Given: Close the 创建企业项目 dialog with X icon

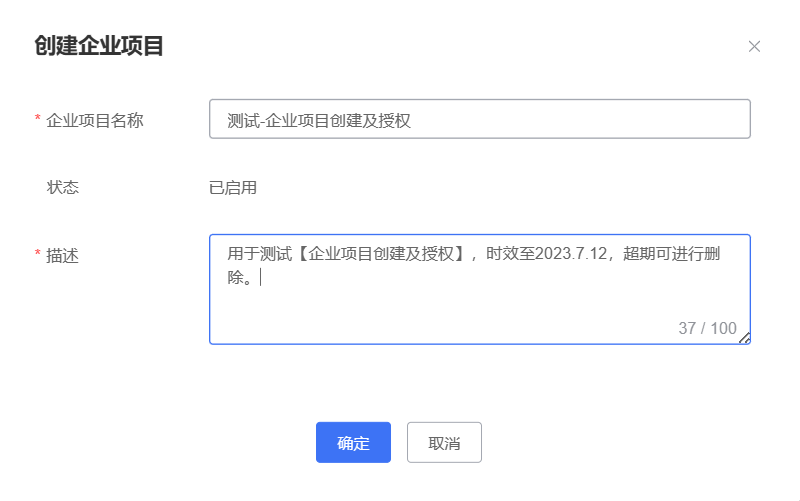Looking at the screenshot, I should click(x=755, y=47).
